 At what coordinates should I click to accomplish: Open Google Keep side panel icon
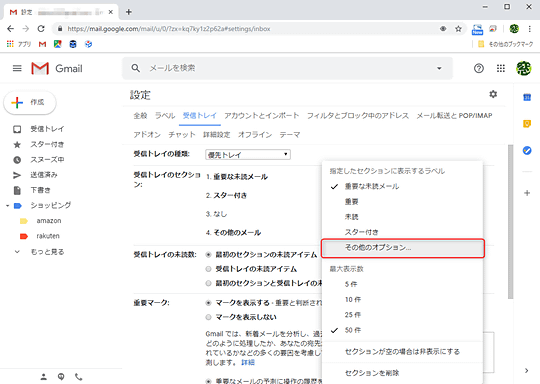click(x=527, y=124)
